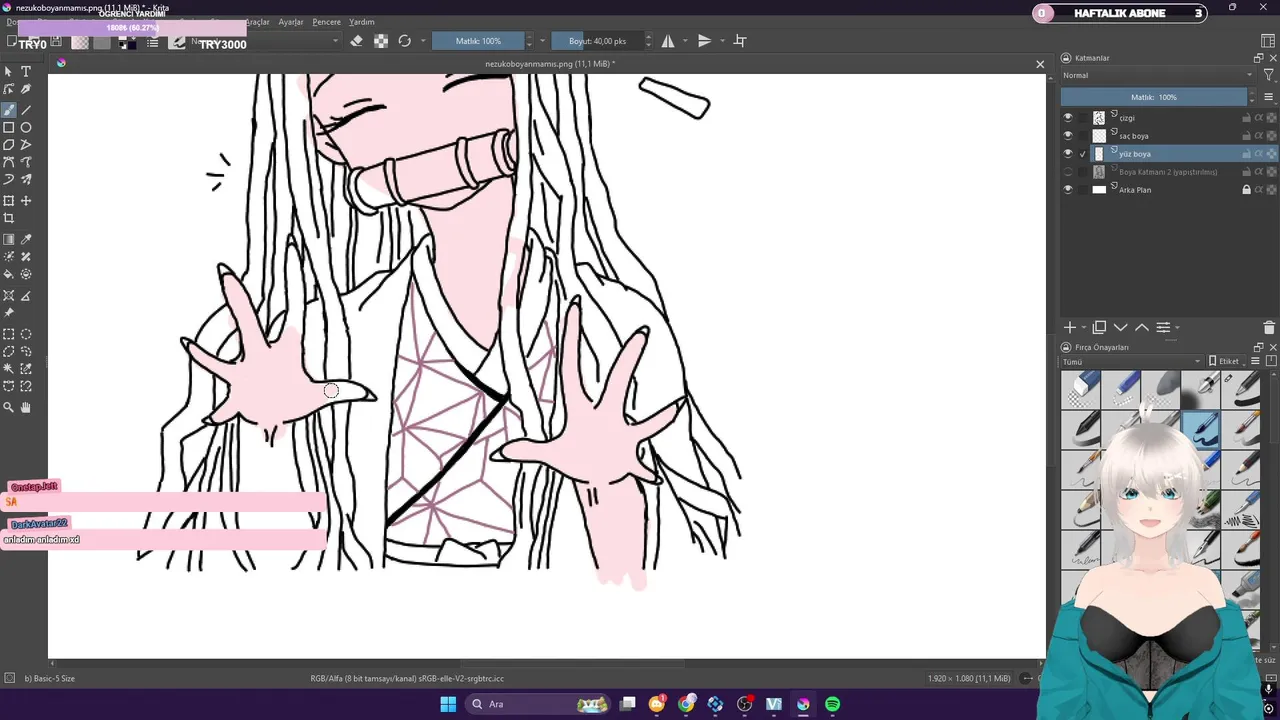The image size is (1280, 720).
Task: Open the Pencere menu
Action: tap(327, 22)
